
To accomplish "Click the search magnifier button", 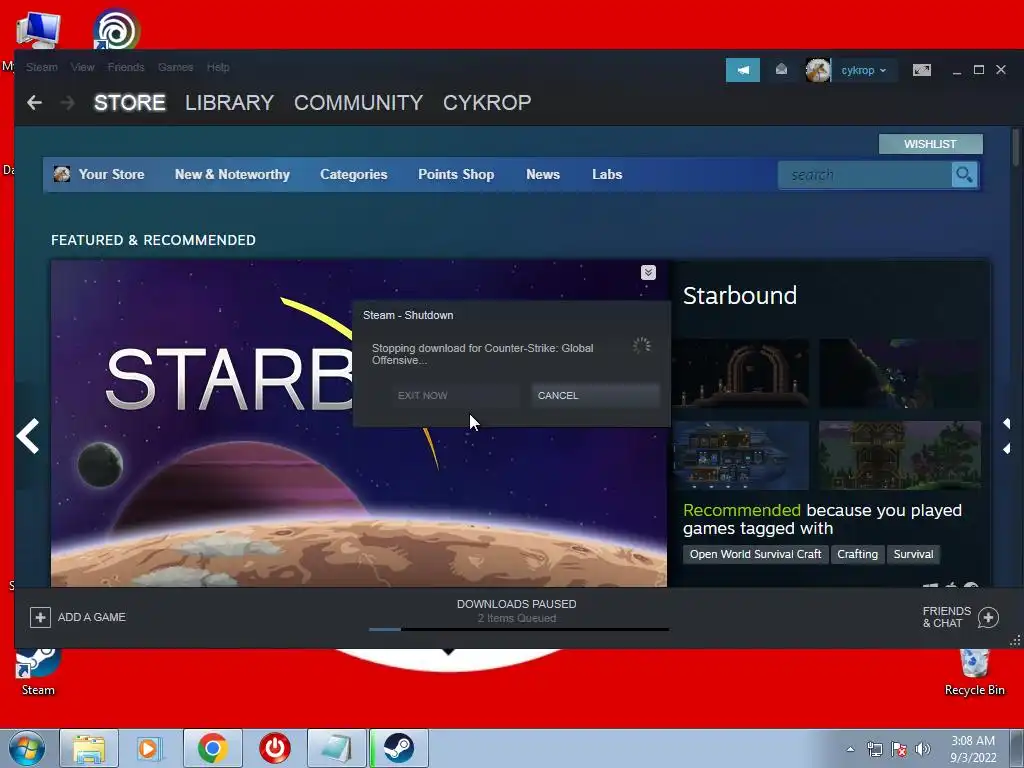I will coord(964,174).
